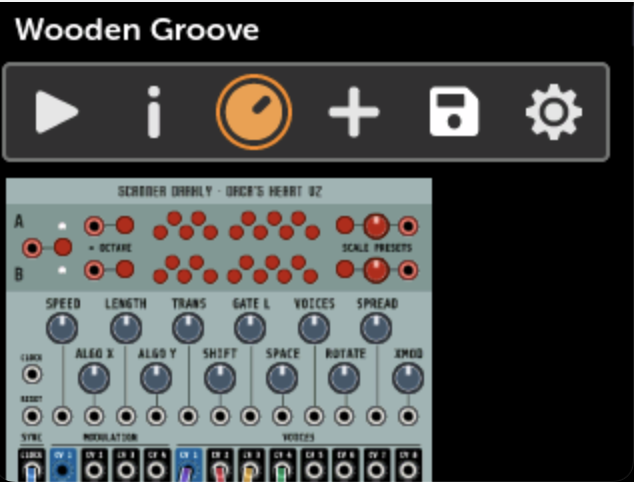Screen dimensions: 634x482
Task: Toggle the row B octave button
Action: coord(124,269)
